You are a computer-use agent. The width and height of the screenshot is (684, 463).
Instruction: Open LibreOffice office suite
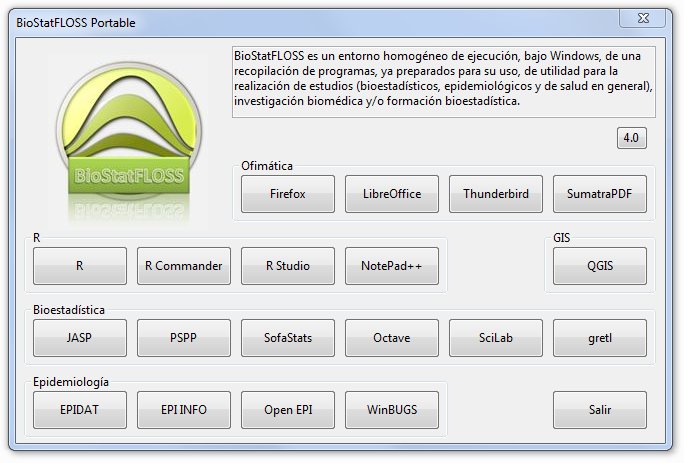(x=392, y=194)
